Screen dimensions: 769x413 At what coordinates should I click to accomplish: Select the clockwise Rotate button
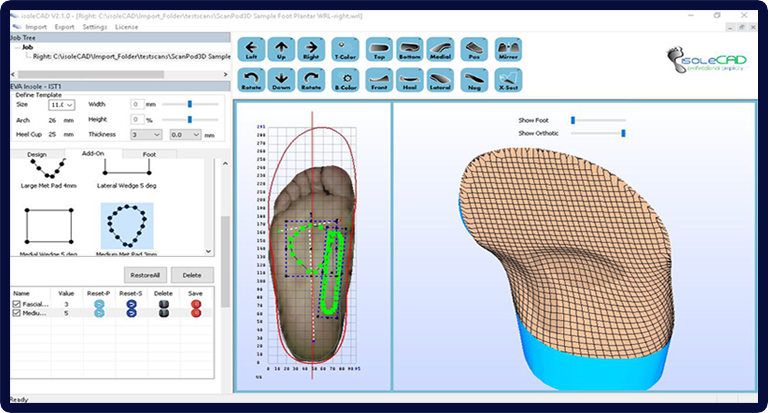[311, 80]
